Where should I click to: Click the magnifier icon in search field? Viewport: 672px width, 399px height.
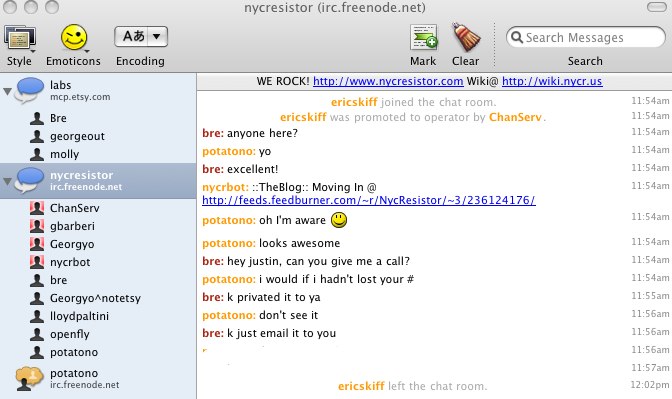click(x=517, y=37)
